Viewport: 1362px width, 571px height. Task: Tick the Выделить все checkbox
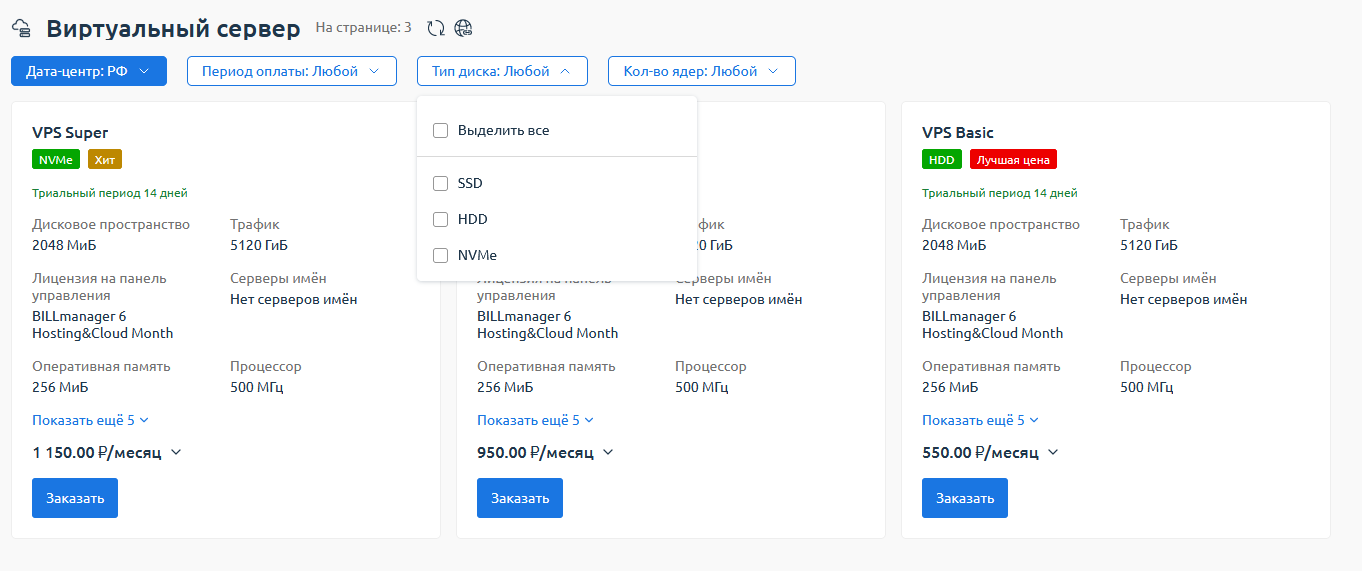440,130
